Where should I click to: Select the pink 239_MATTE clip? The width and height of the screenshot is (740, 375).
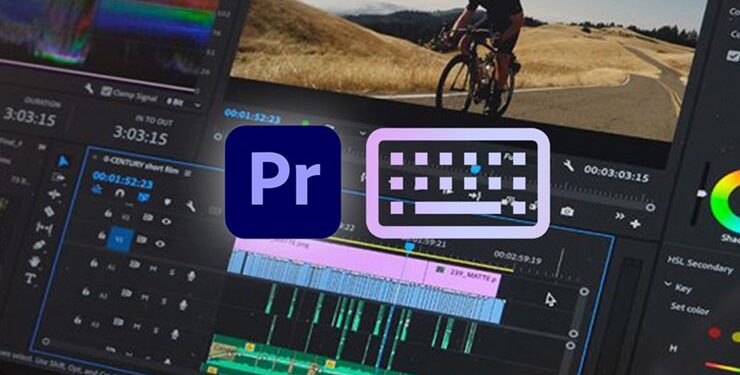pyautogui.click(x=463, y=278)
